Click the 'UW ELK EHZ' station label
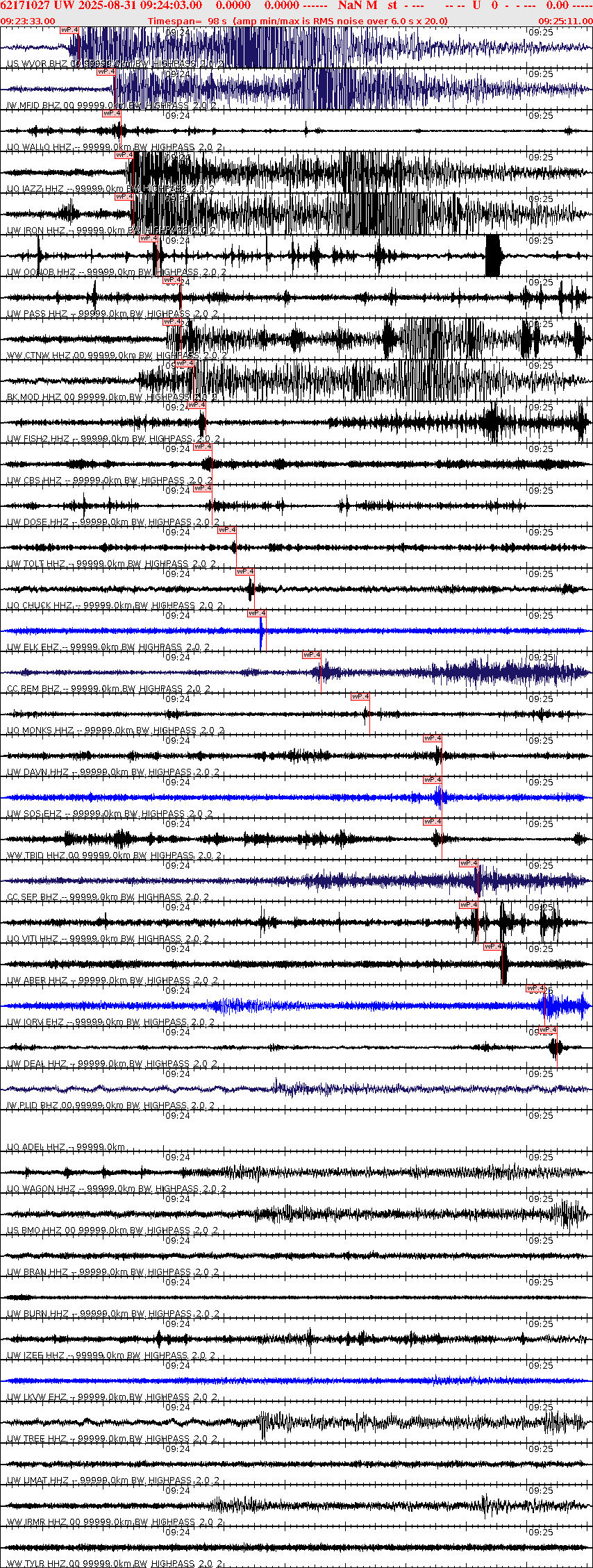The width and height of the screenshot is (593, 1568). 33,647
